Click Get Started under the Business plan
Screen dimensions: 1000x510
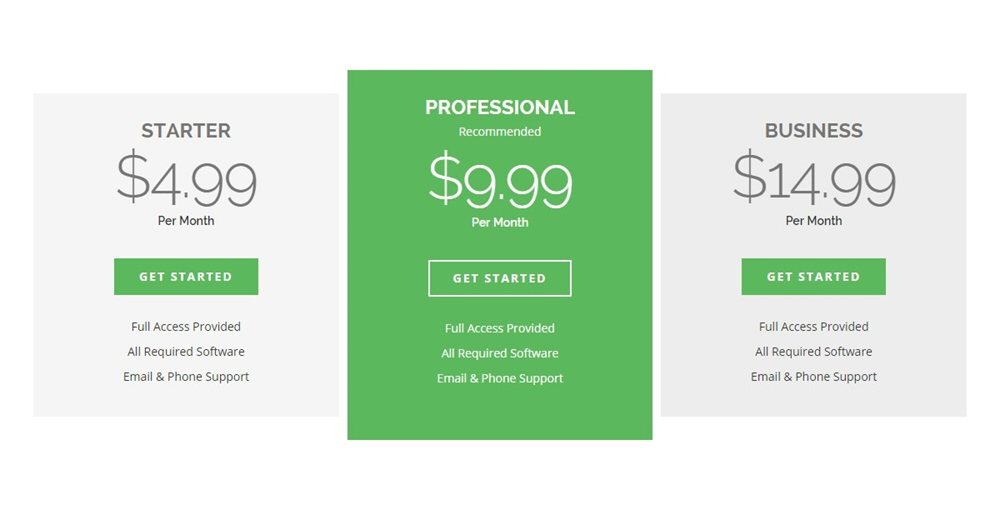(814, 277)
